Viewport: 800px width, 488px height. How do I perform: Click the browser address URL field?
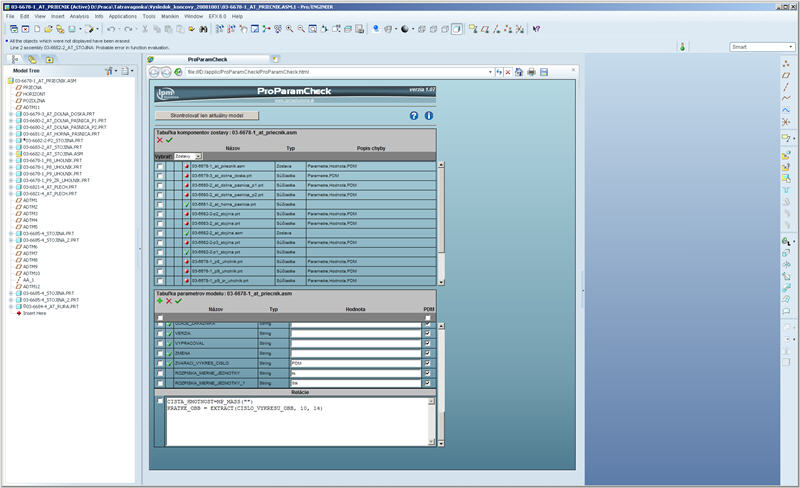336,72
